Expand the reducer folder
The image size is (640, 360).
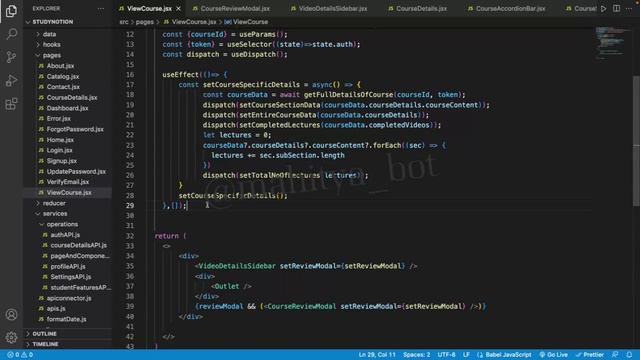coord(54,203)
